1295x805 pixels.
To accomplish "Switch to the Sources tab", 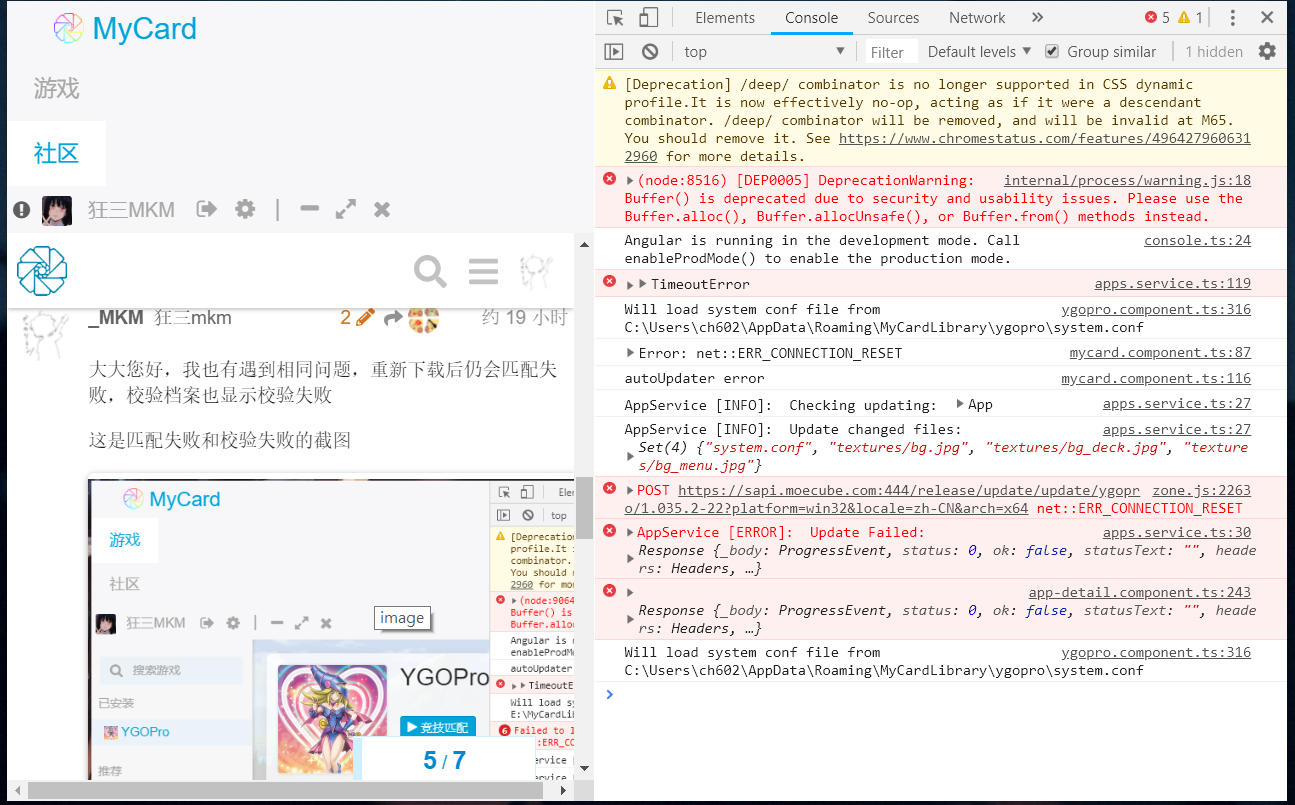I will coord(893,18).
